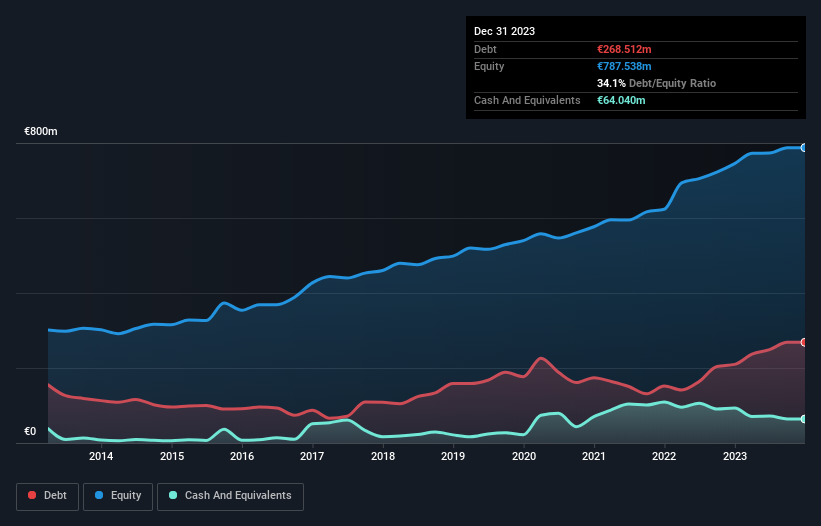Click the Dec 31 2023 tooltip date
This screenshot has width=821, height=526.
[504, 31]
